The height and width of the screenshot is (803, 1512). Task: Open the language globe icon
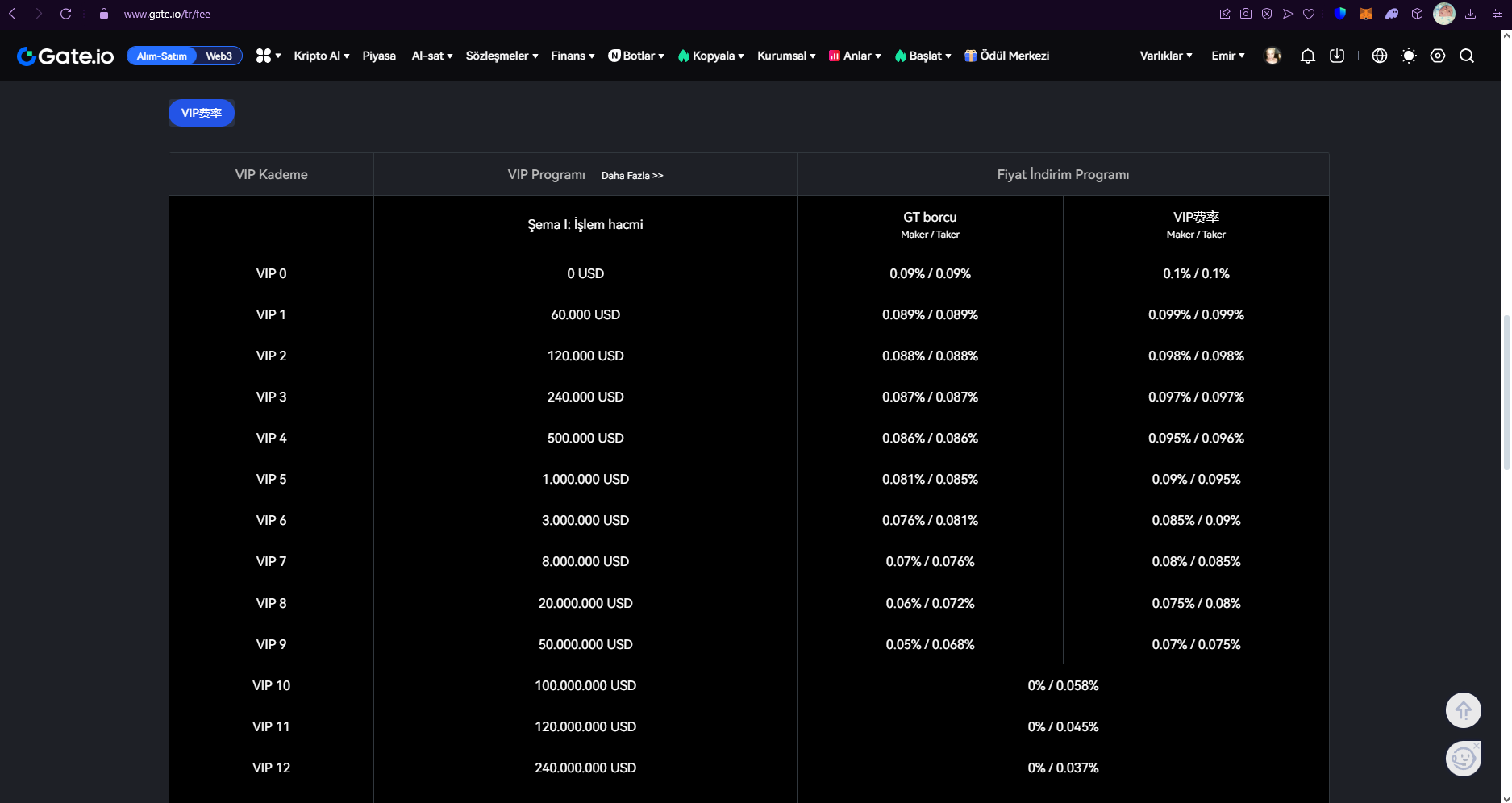[x=1380, y=56]
